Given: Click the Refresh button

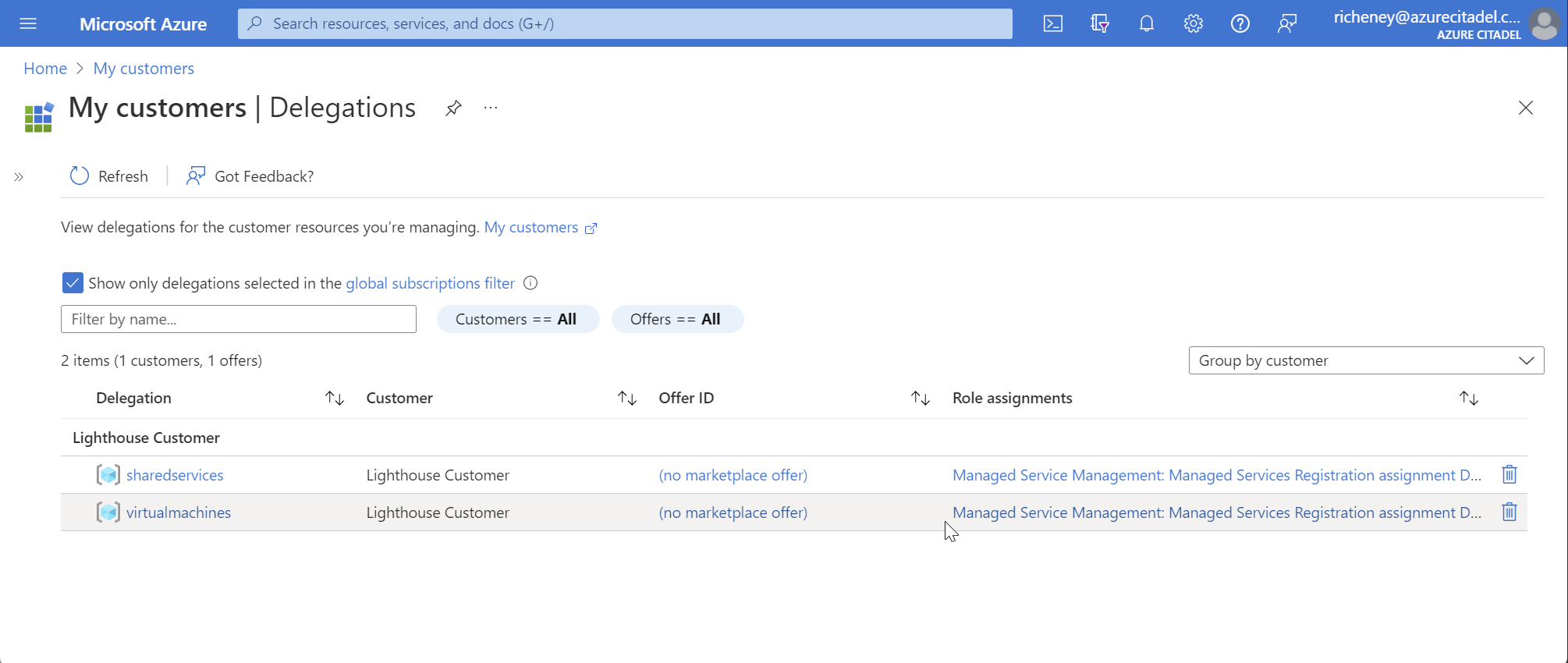Looking at the screenshot, I should pos(109,176).
